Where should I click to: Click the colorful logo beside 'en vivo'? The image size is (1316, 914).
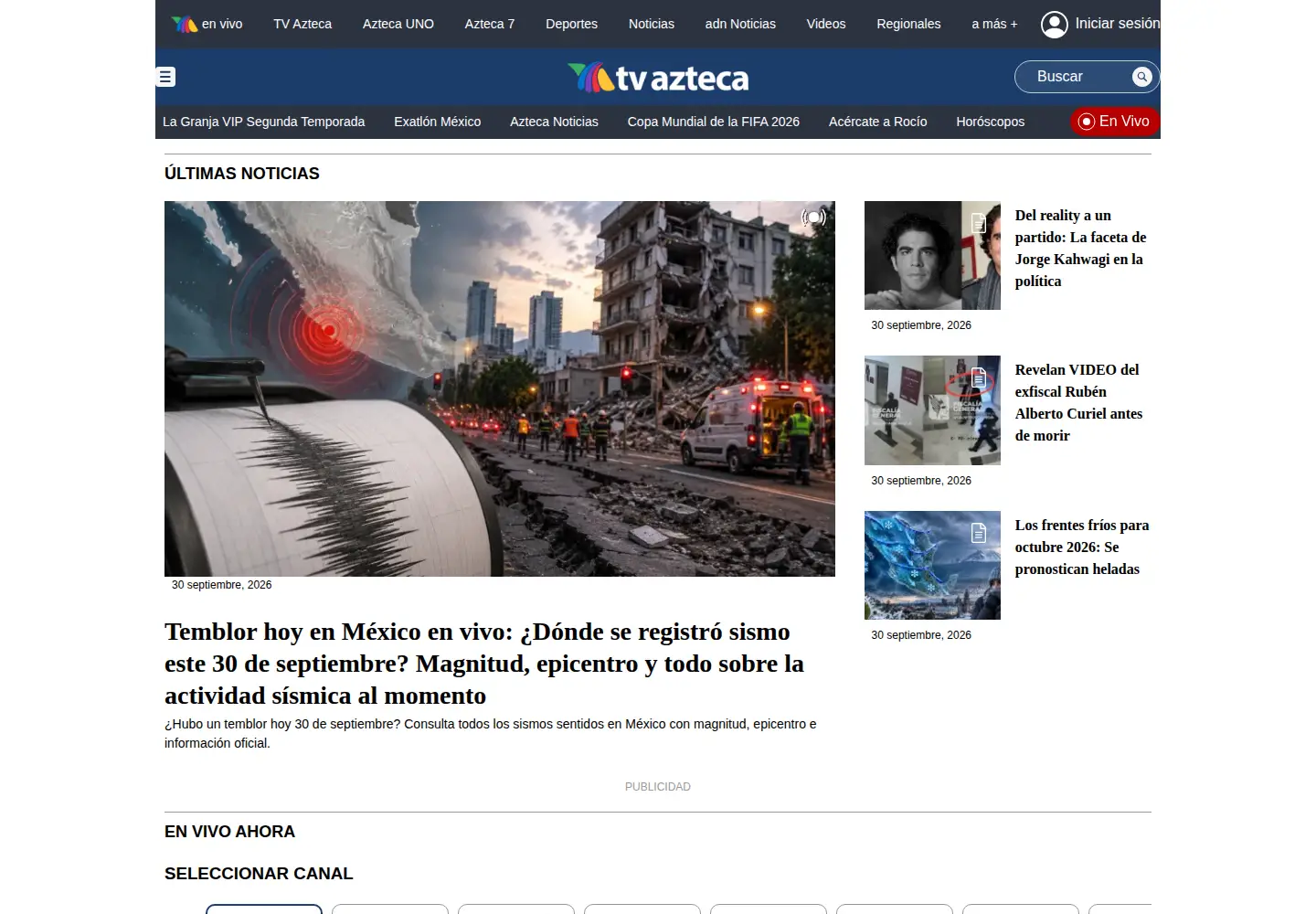click(x=185, y=25)
